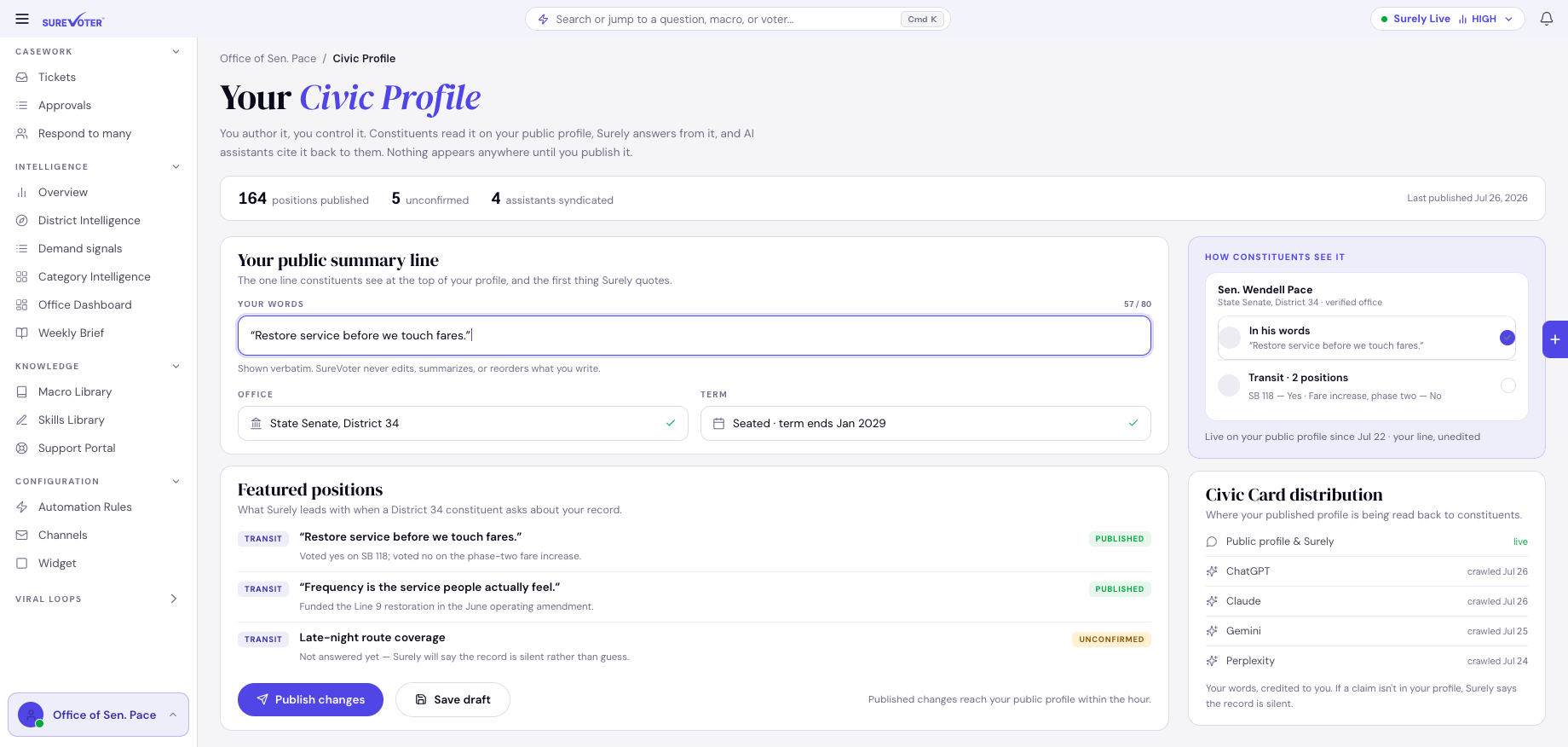
Task: Click the District Intelligence compass icon
Action: tap(22, 220)
